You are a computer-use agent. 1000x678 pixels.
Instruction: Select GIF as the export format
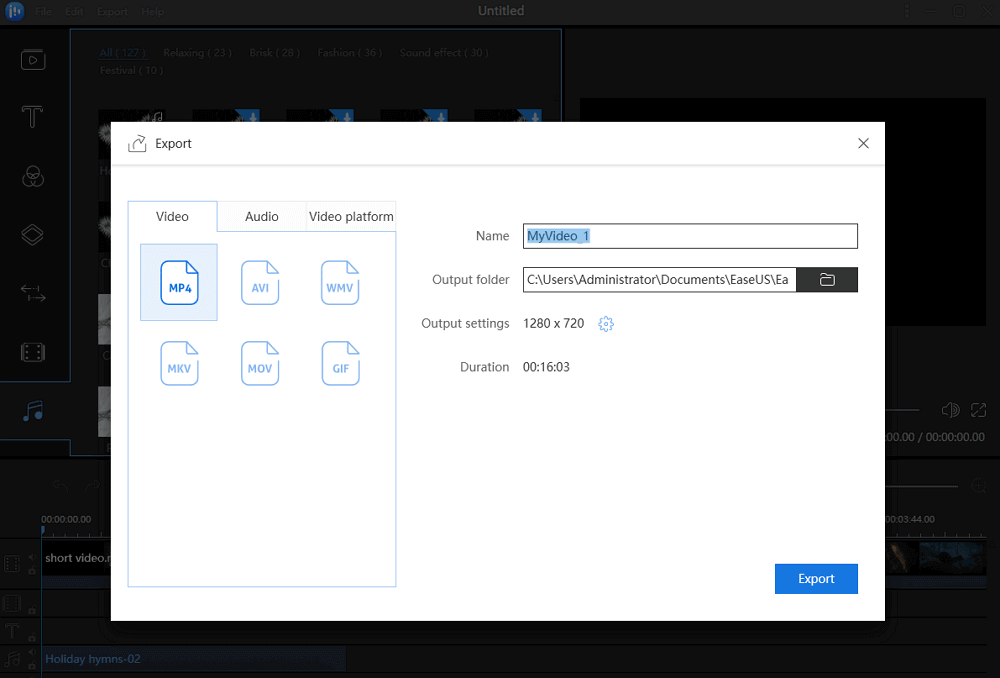click(x=341, y=363)
